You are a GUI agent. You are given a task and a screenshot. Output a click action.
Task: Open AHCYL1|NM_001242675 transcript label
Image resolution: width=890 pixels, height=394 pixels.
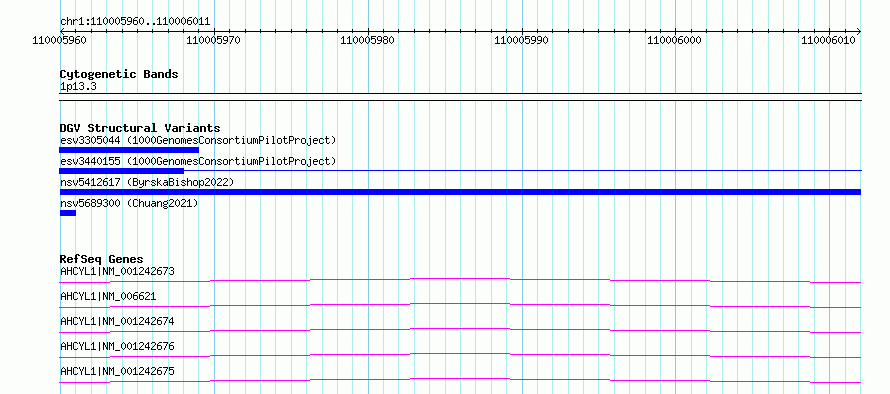coord(117,371)
